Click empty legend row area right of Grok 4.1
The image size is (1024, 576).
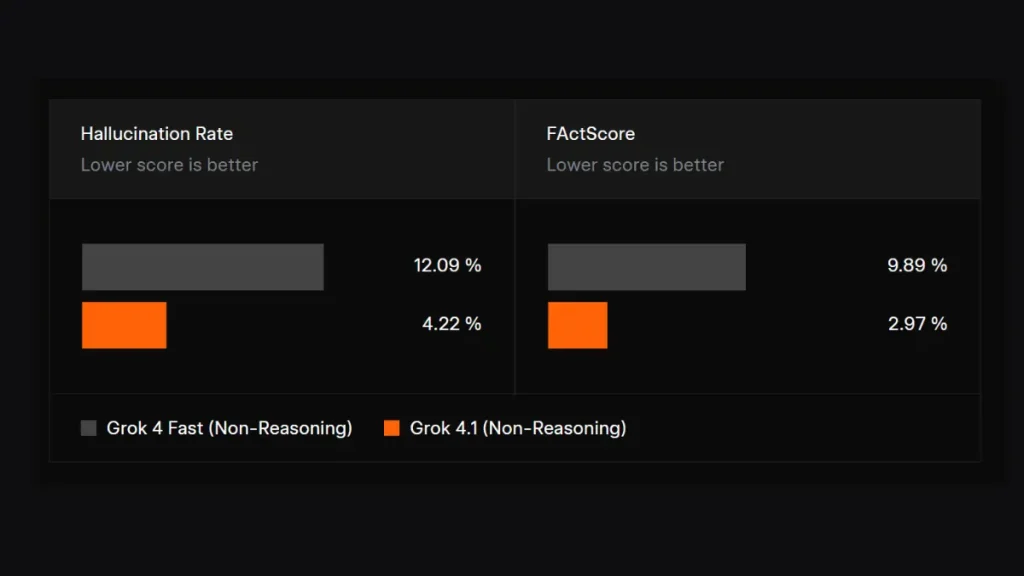(800, 428)
